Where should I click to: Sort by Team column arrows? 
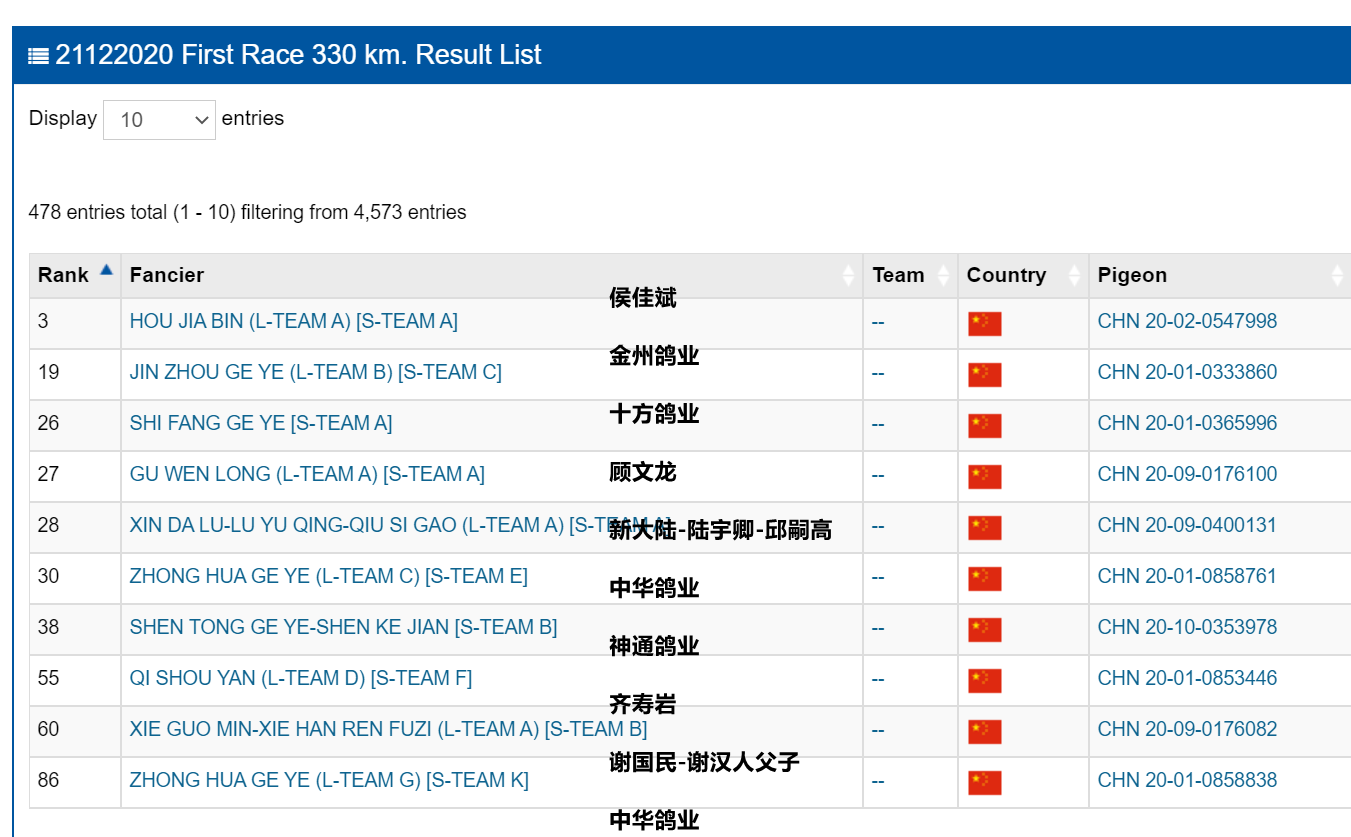pyautogui.click(x=944, y=275)
